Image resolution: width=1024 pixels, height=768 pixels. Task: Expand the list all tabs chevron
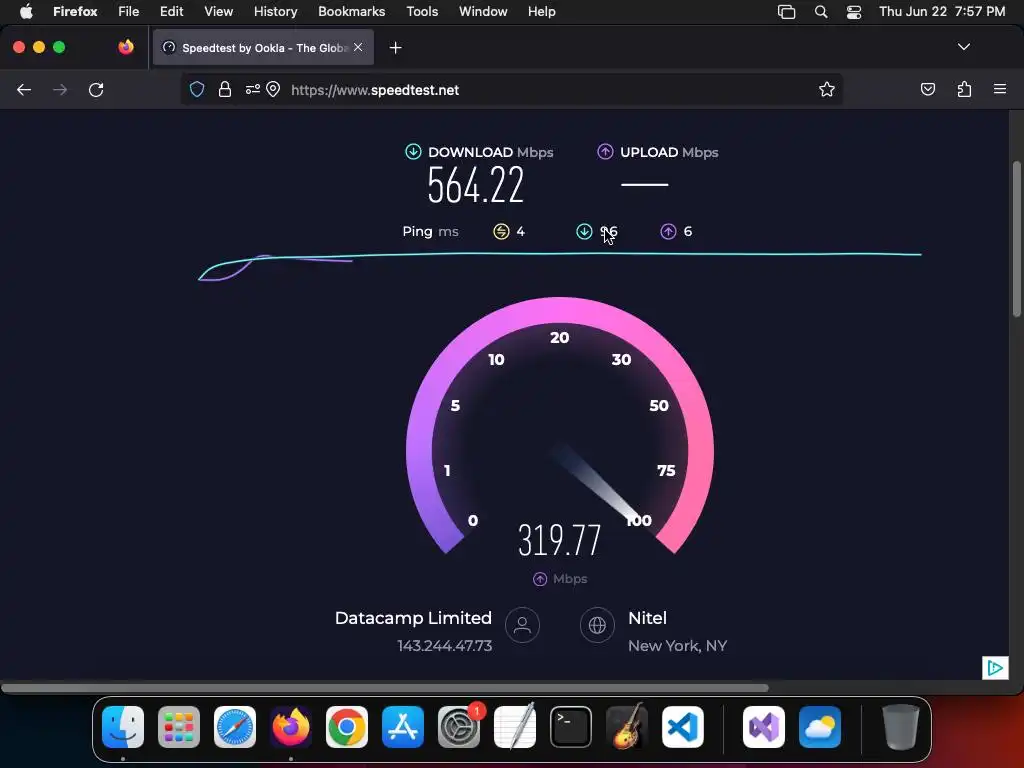click(x=964, y=47)
